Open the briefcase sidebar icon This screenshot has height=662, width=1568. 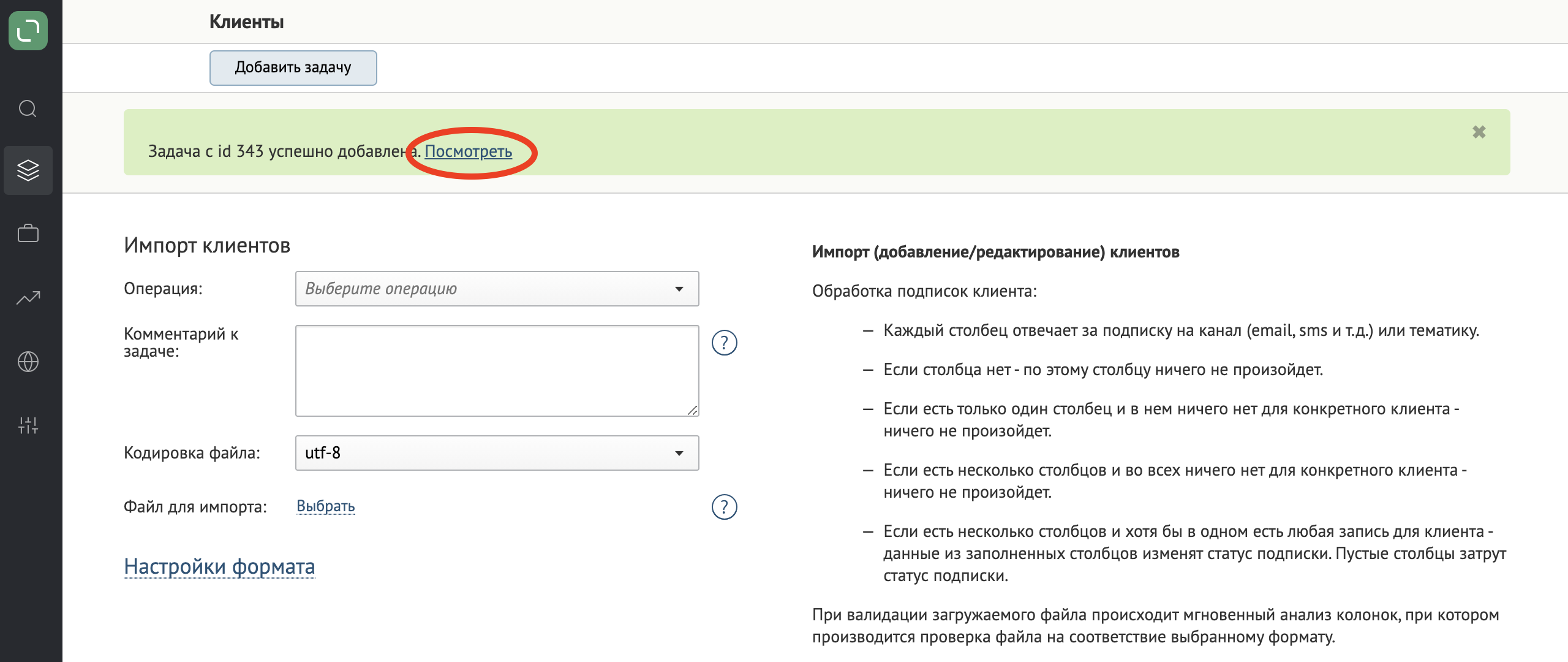click(28, 234)
